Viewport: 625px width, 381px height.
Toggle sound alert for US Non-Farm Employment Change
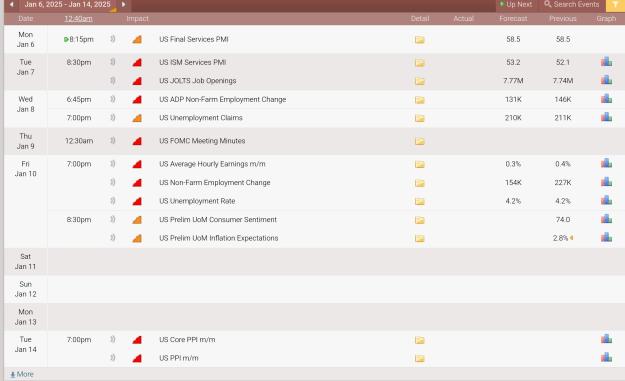113,182
